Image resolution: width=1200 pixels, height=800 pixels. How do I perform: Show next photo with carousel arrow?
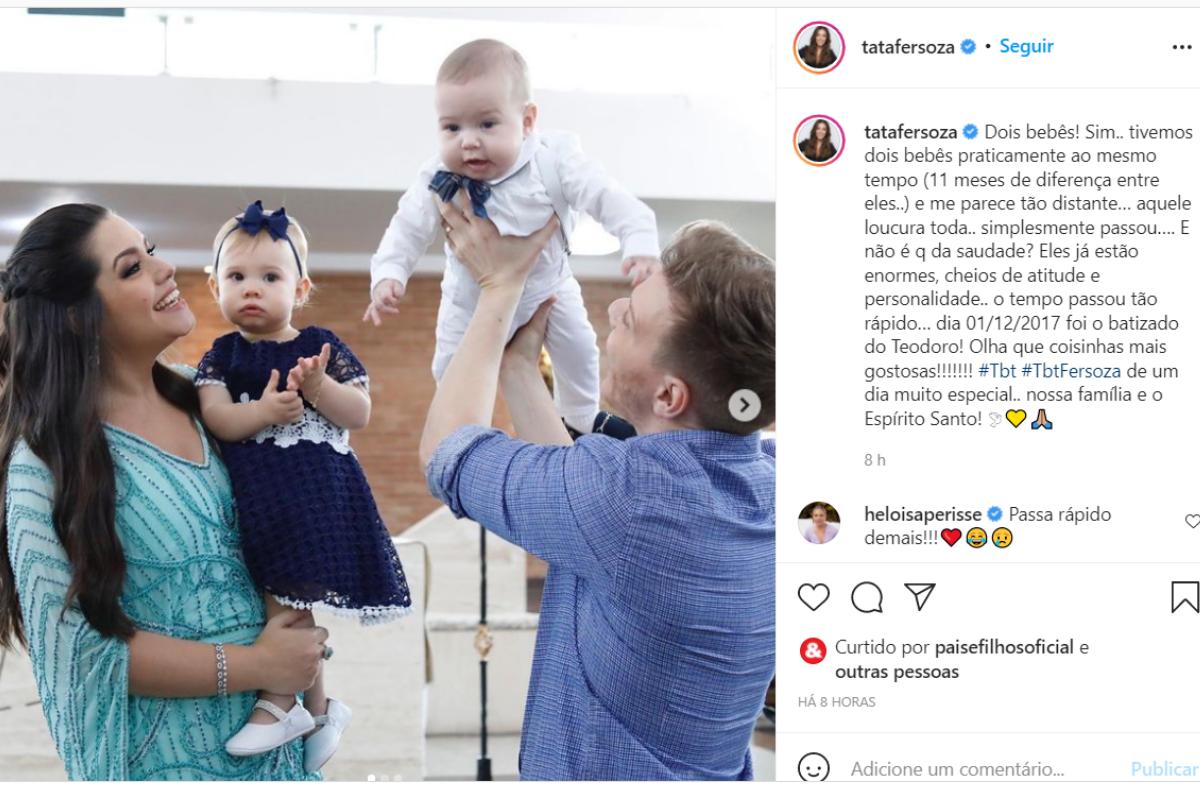coord(744,405)
